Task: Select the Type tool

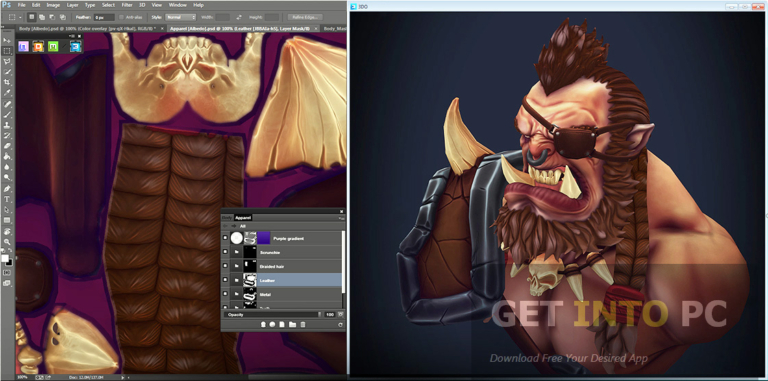Action: [7, 199]
